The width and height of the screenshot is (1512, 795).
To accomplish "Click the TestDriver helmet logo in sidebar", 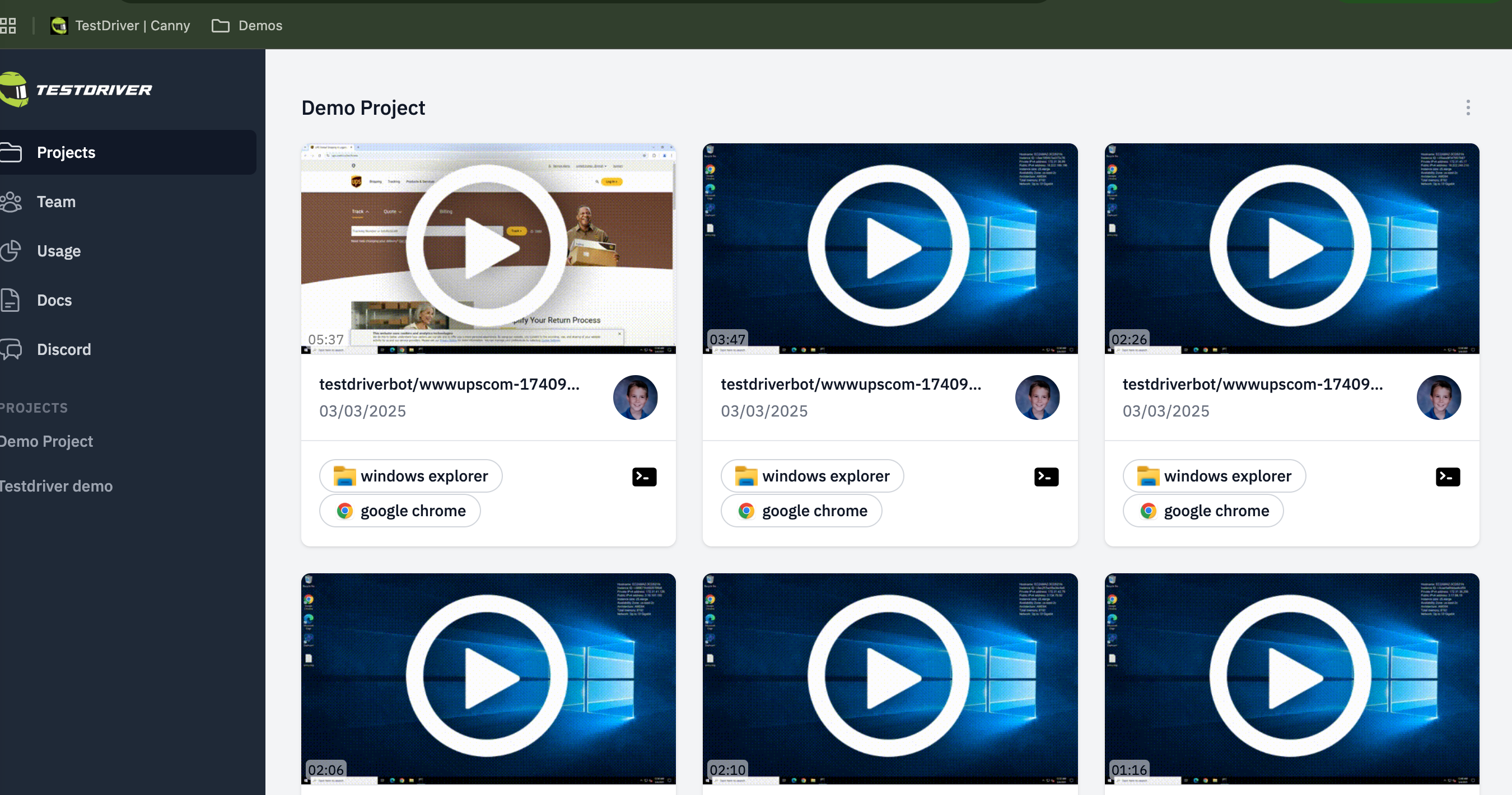I will click(14, 90).
